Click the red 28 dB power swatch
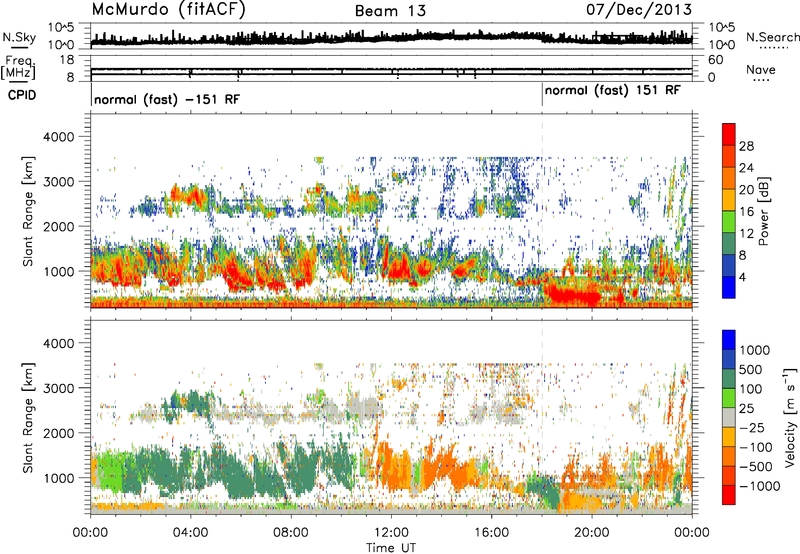Image resolution: width=800 pixels, height=554 pixels. tap(729, 135)
